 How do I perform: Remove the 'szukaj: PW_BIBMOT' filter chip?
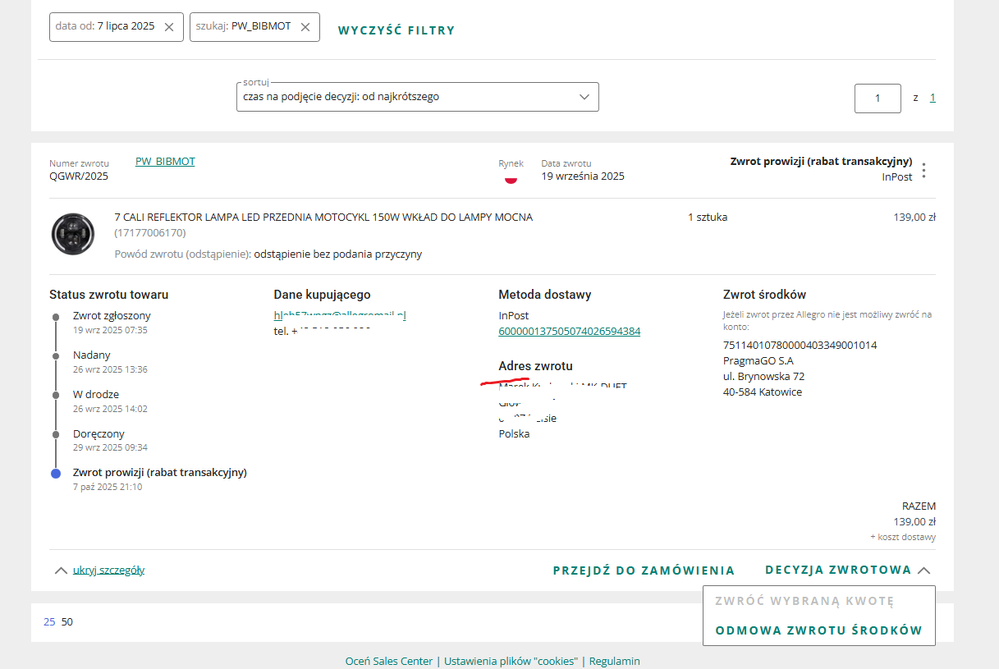(305, 27)
